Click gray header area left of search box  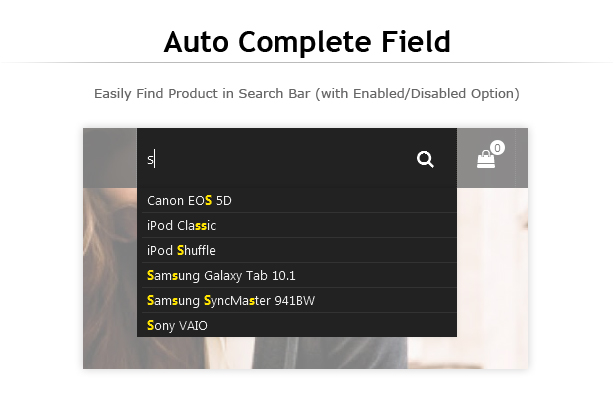pyautogui.click(x=110, y=158)
